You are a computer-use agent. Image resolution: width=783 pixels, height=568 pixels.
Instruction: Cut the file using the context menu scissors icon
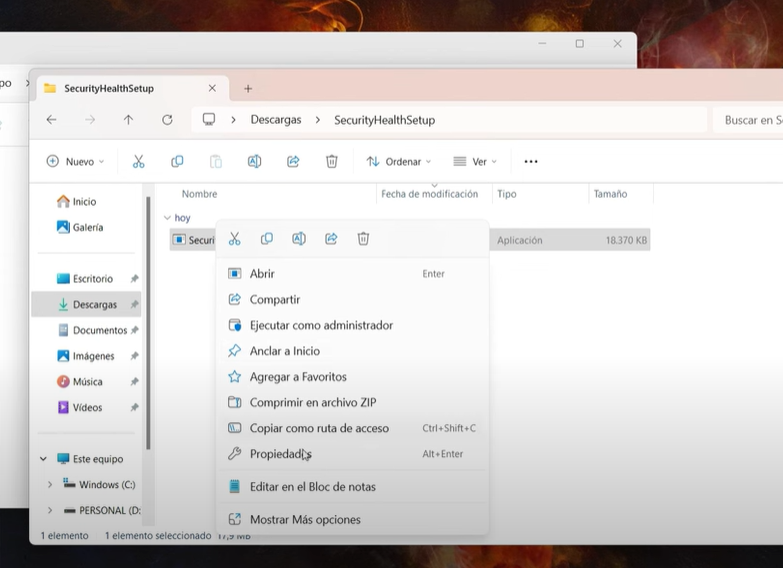pyautogui.click(x=235, y=239)
